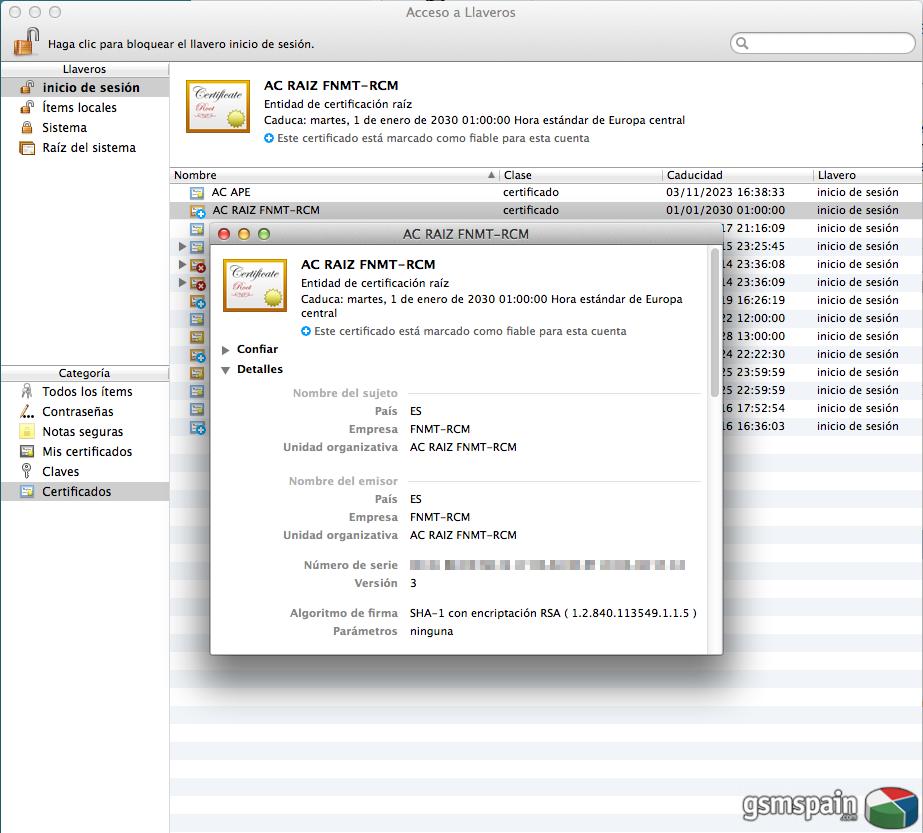The image size is (923, 833).
Task: Click the Empresa value FNMT-RCM under Nombre del sujeto
Action: pos(440,429)
